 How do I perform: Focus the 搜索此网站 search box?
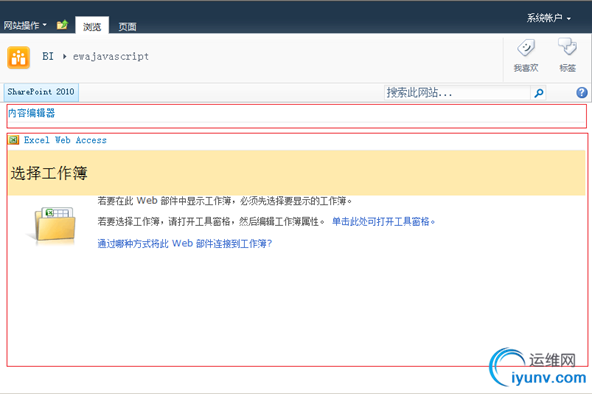(457, 92)
